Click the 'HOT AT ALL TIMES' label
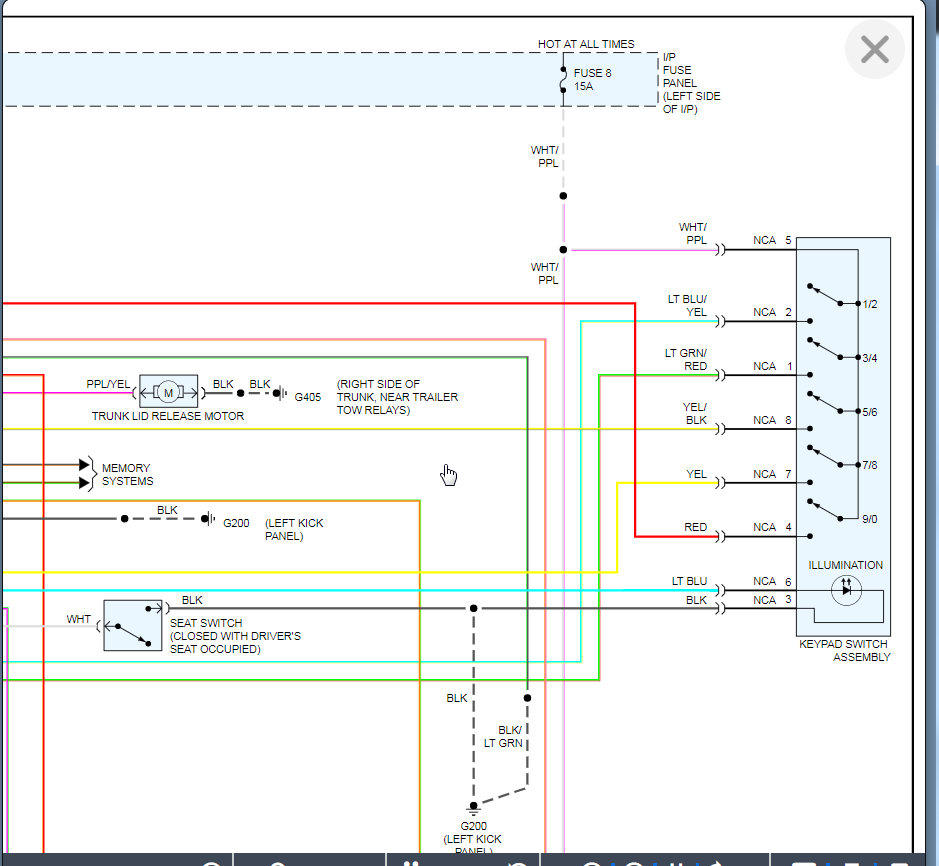Viewport: 939px width, 866px height. coord(586,44)
